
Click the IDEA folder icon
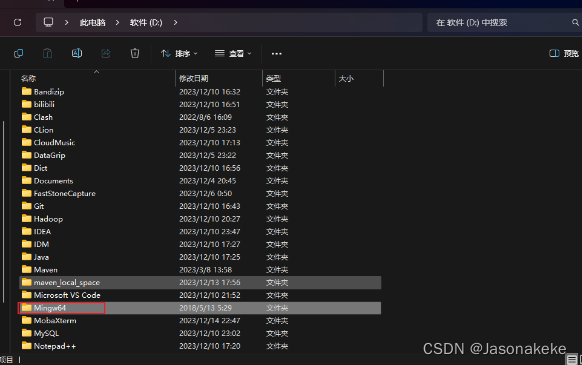pyautogui.click(x=26, y=231)
